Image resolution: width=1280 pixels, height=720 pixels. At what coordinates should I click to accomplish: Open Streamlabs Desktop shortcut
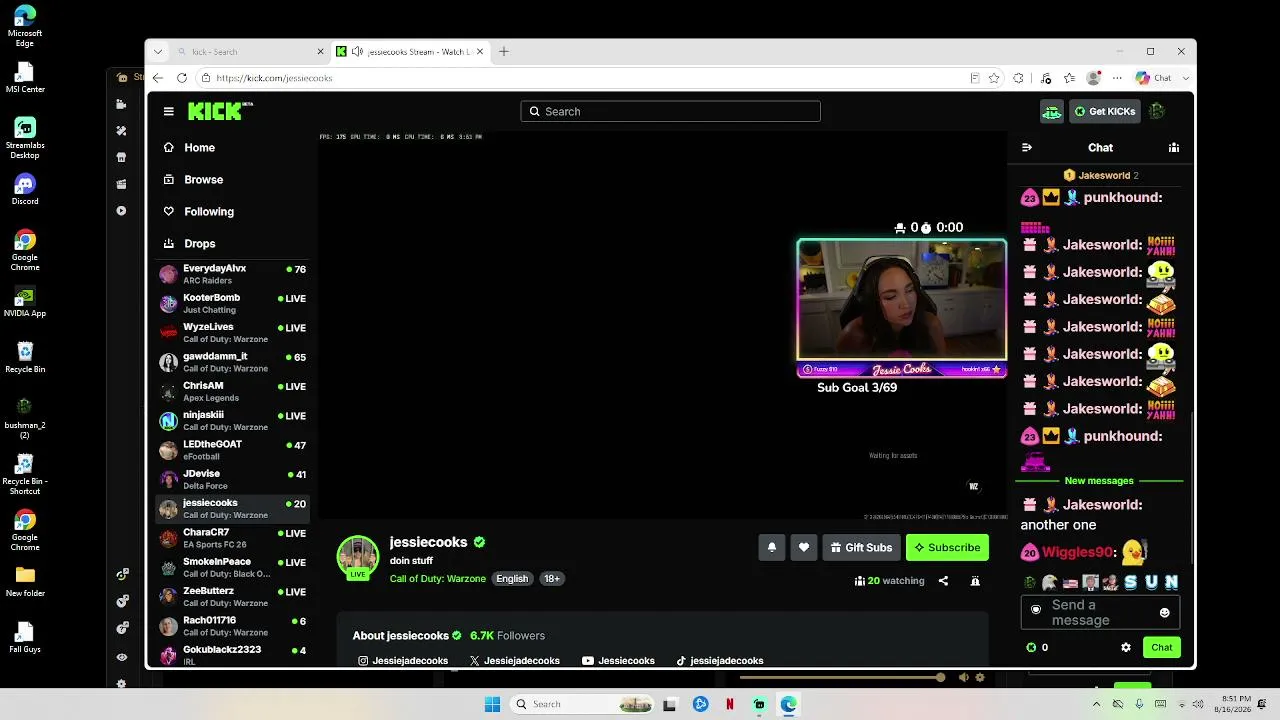(25, 138)
